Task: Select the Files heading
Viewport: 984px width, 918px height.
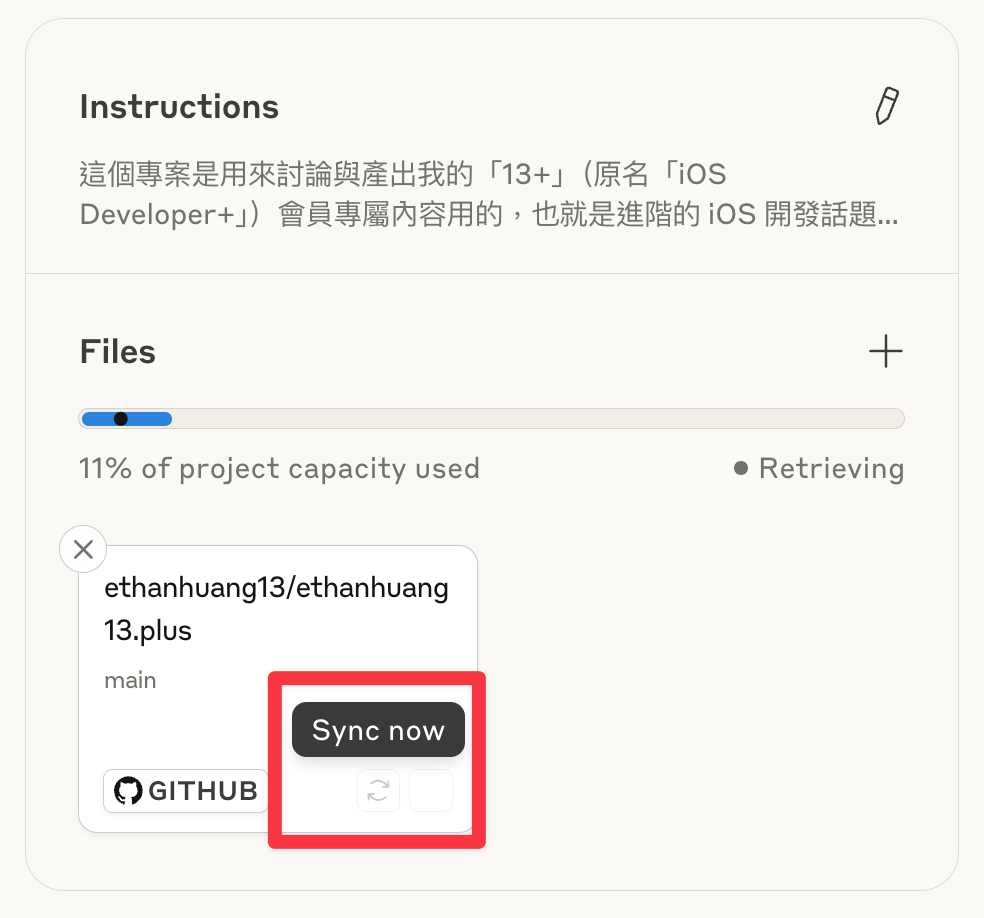Action: coord(117,351)
